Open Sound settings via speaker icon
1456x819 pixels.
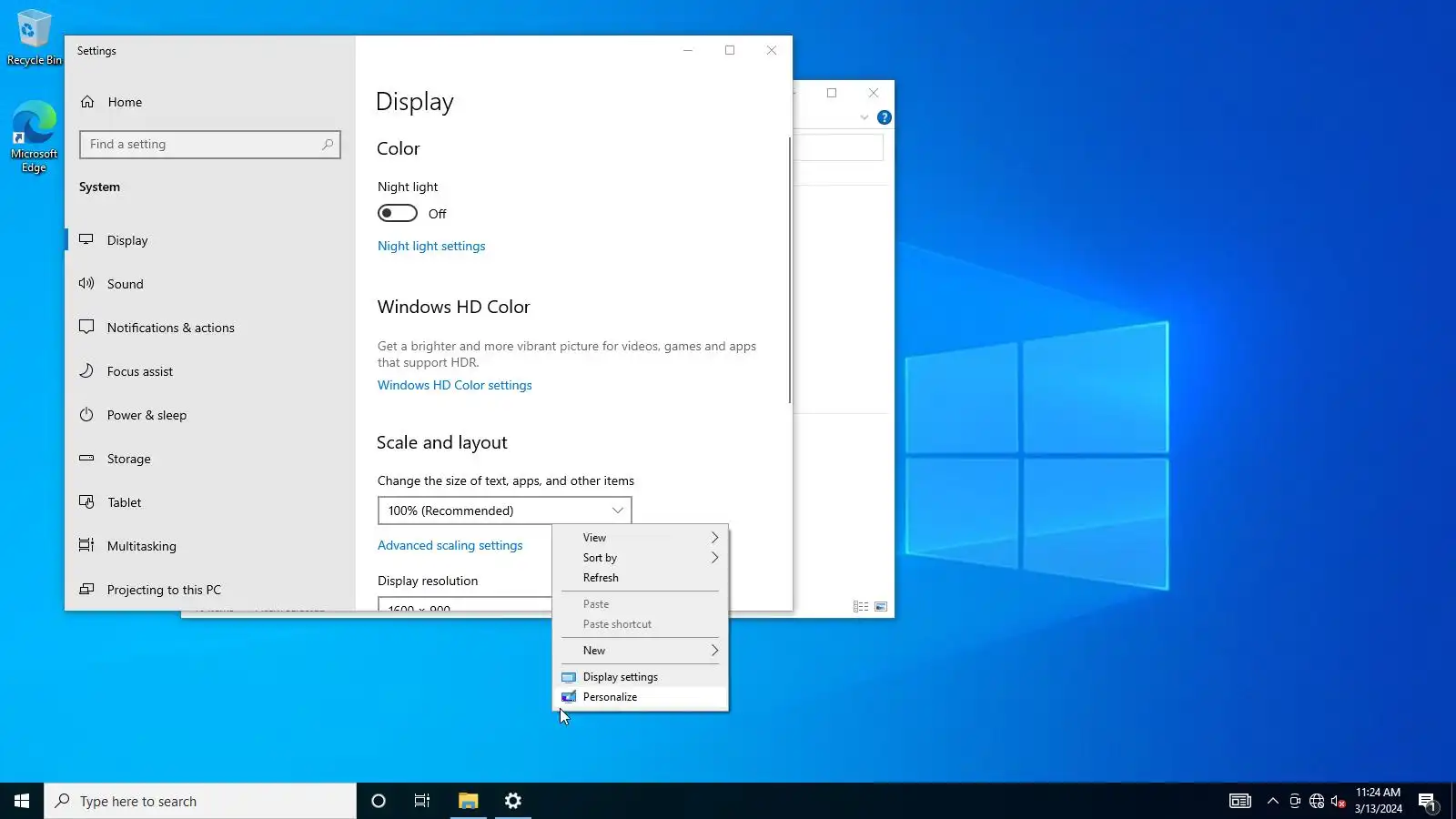click(86, 283)
